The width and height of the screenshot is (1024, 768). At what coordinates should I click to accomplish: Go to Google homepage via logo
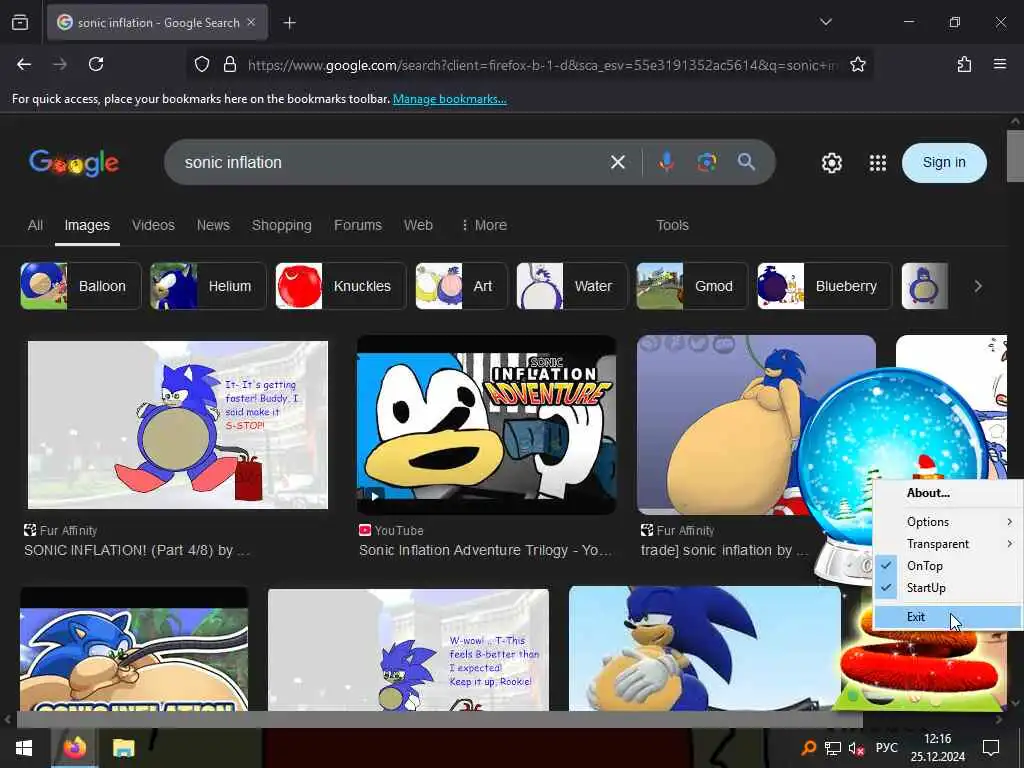pyautogui.click(x=74, y=163)
